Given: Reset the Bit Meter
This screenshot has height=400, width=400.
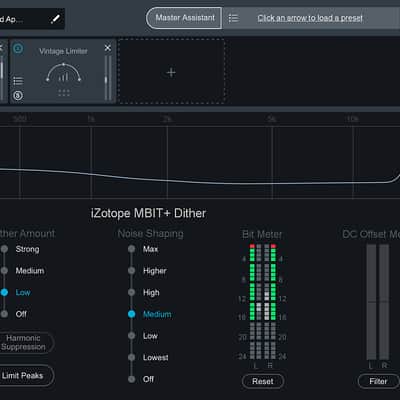Looking at the screenshot, I should [263, 381].
